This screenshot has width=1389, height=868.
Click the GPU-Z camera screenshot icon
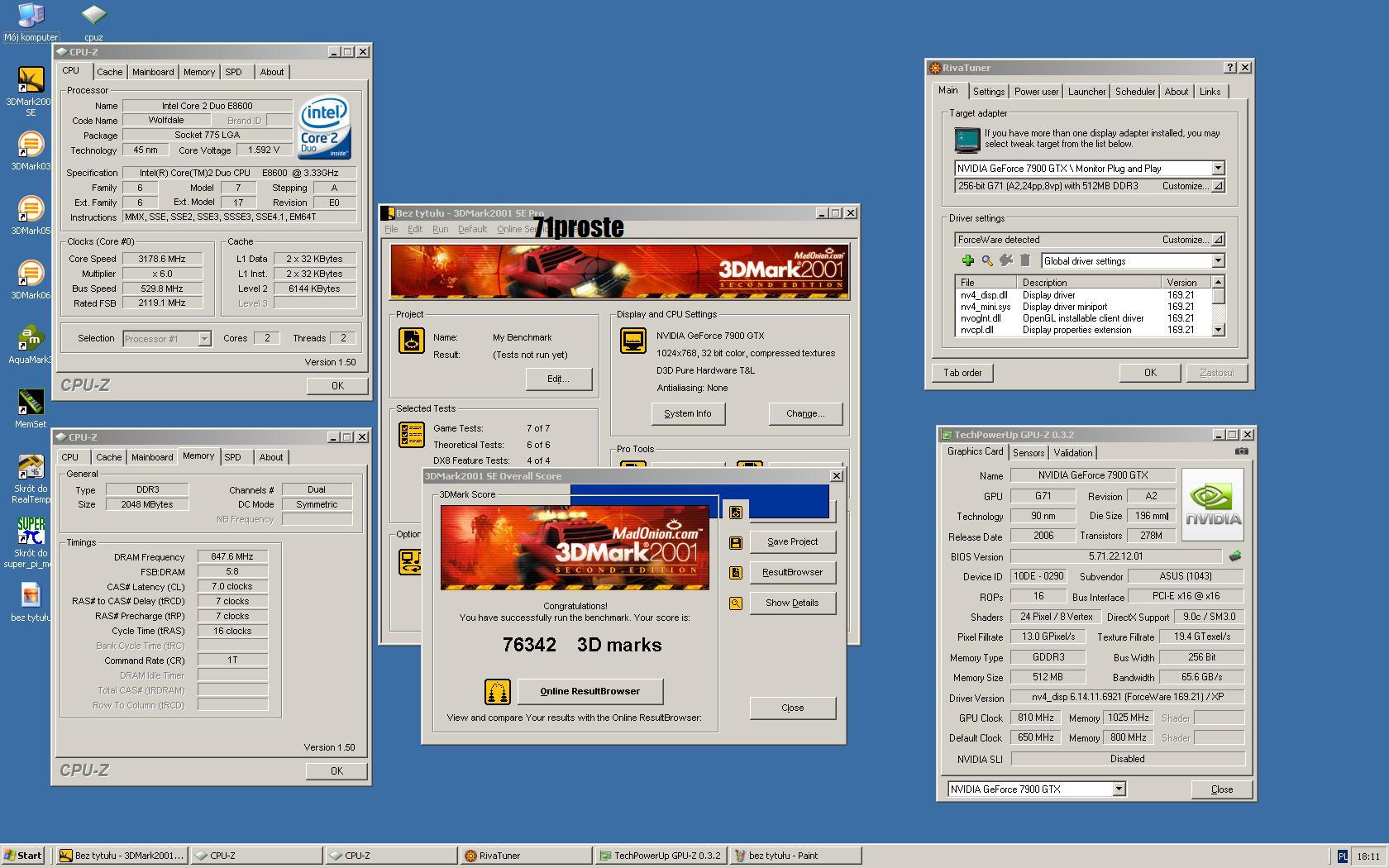pyautogui.click(x=1241, y=451)
